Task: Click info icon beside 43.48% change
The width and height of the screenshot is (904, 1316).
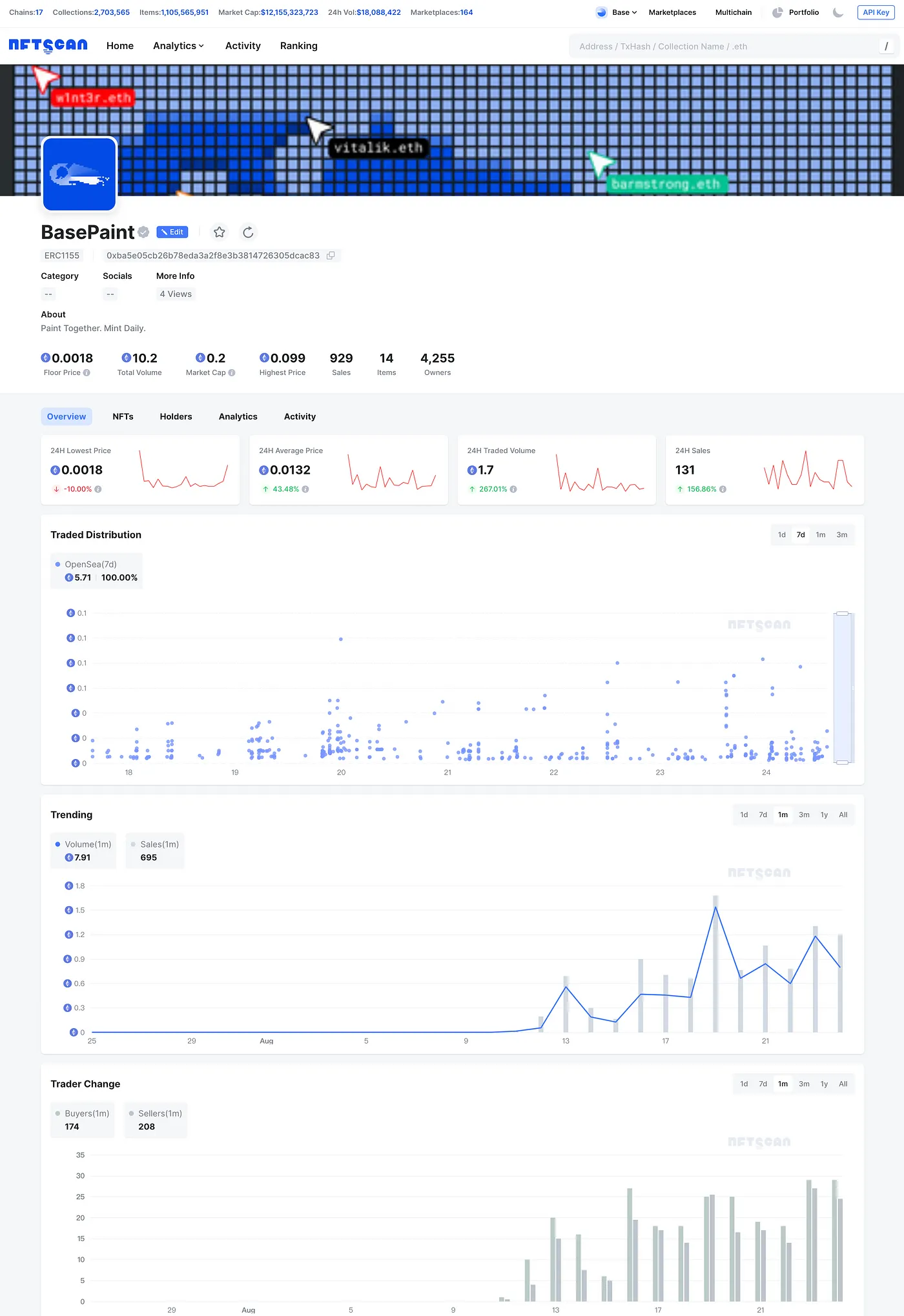Action: tap(305, 489)
